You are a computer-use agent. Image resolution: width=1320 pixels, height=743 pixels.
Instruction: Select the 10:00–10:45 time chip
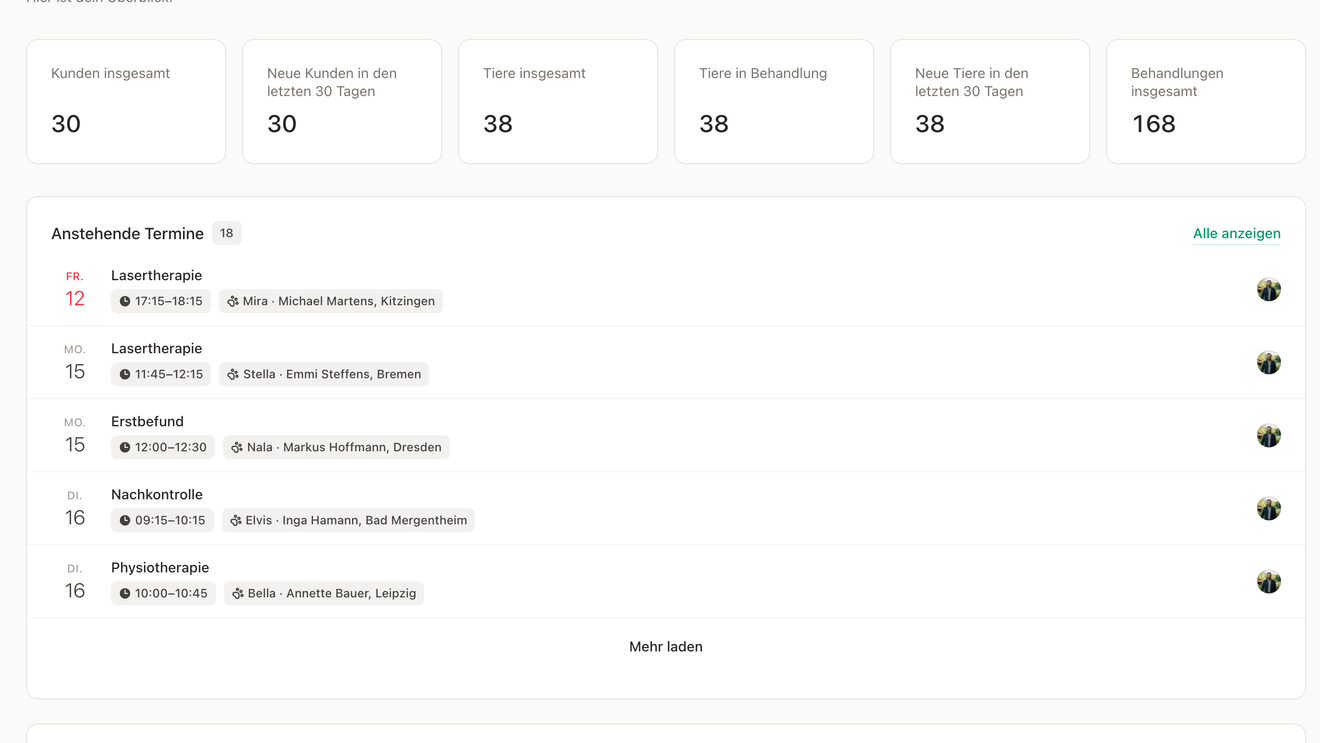163,593
